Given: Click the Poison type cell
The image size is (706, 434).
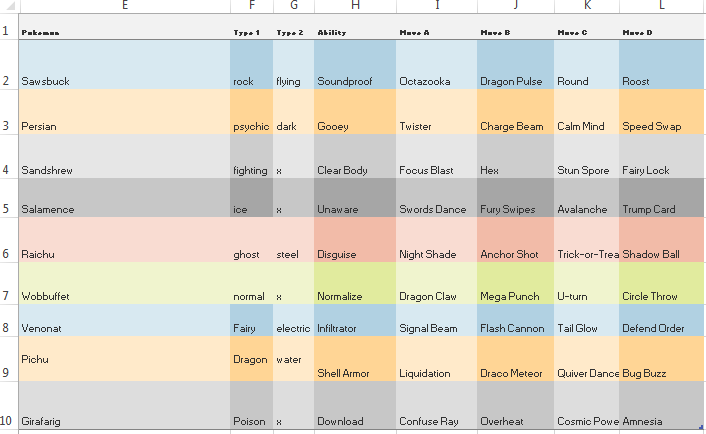Looking at the screenshot, I should [252, 405].
